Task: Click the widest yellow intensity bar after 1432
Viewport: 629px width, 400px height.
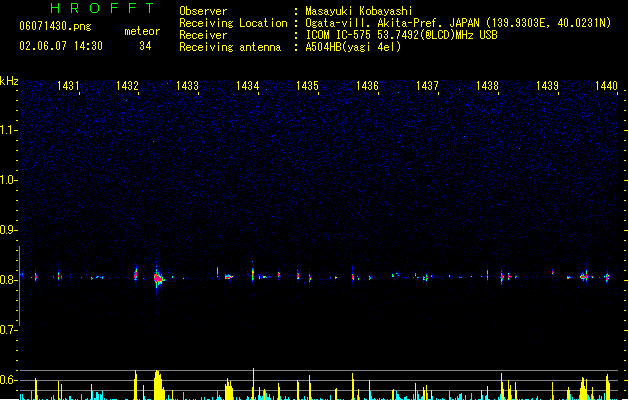Action: tap(159, 385)
